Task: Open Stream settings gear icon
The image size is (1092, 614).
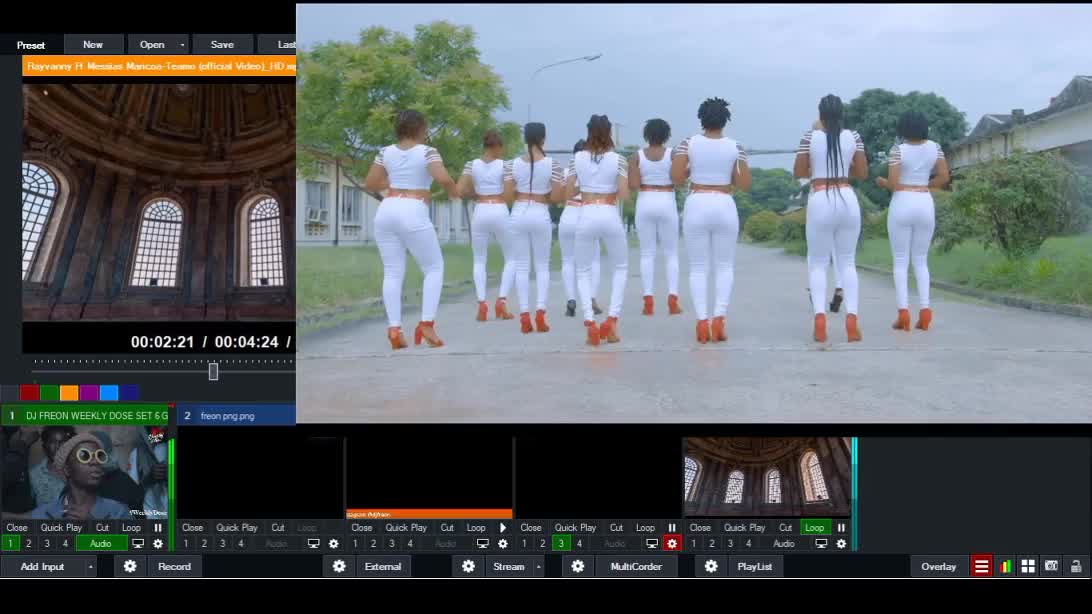Action: tap(468, 567)
